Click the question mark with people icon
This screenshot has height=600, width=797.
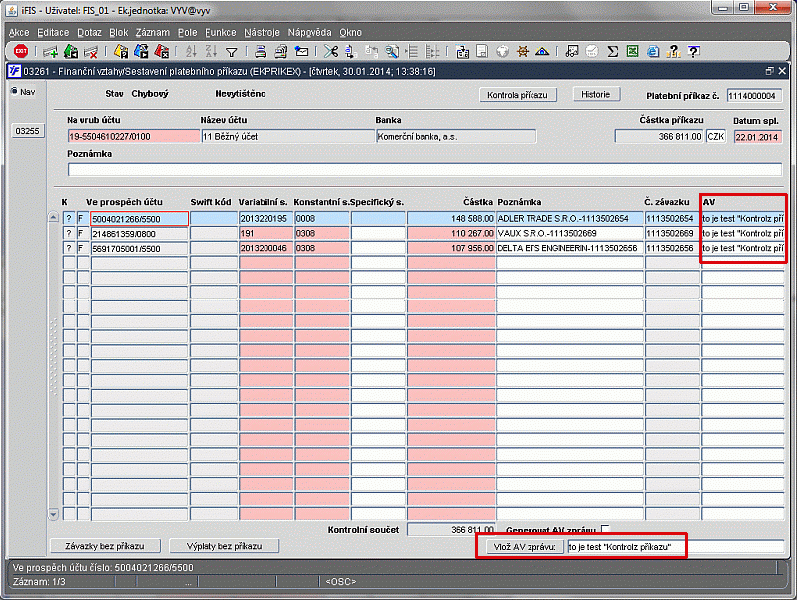point(674,51)
